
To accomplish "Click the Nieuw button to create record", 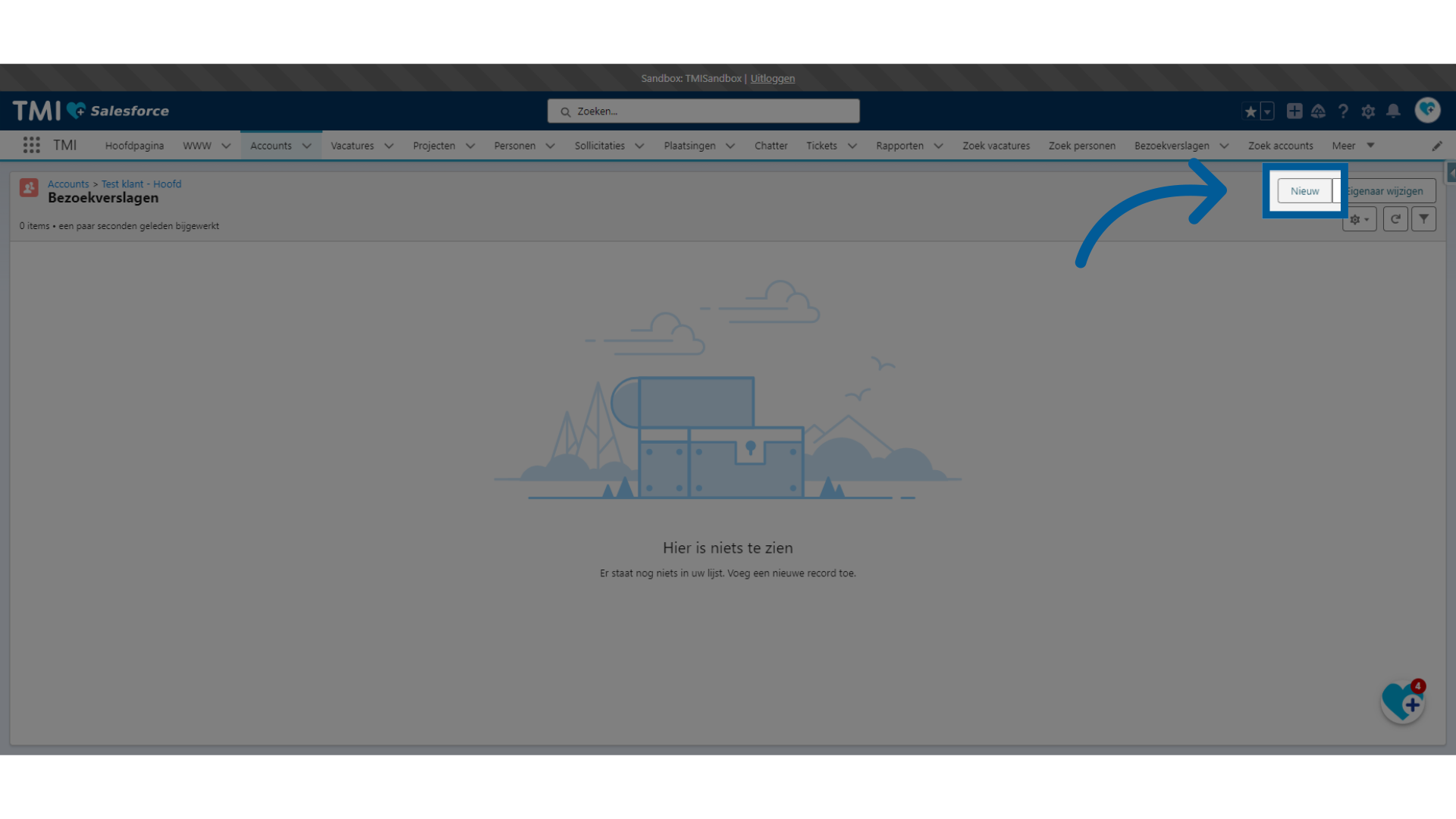I will (1305, 190).
